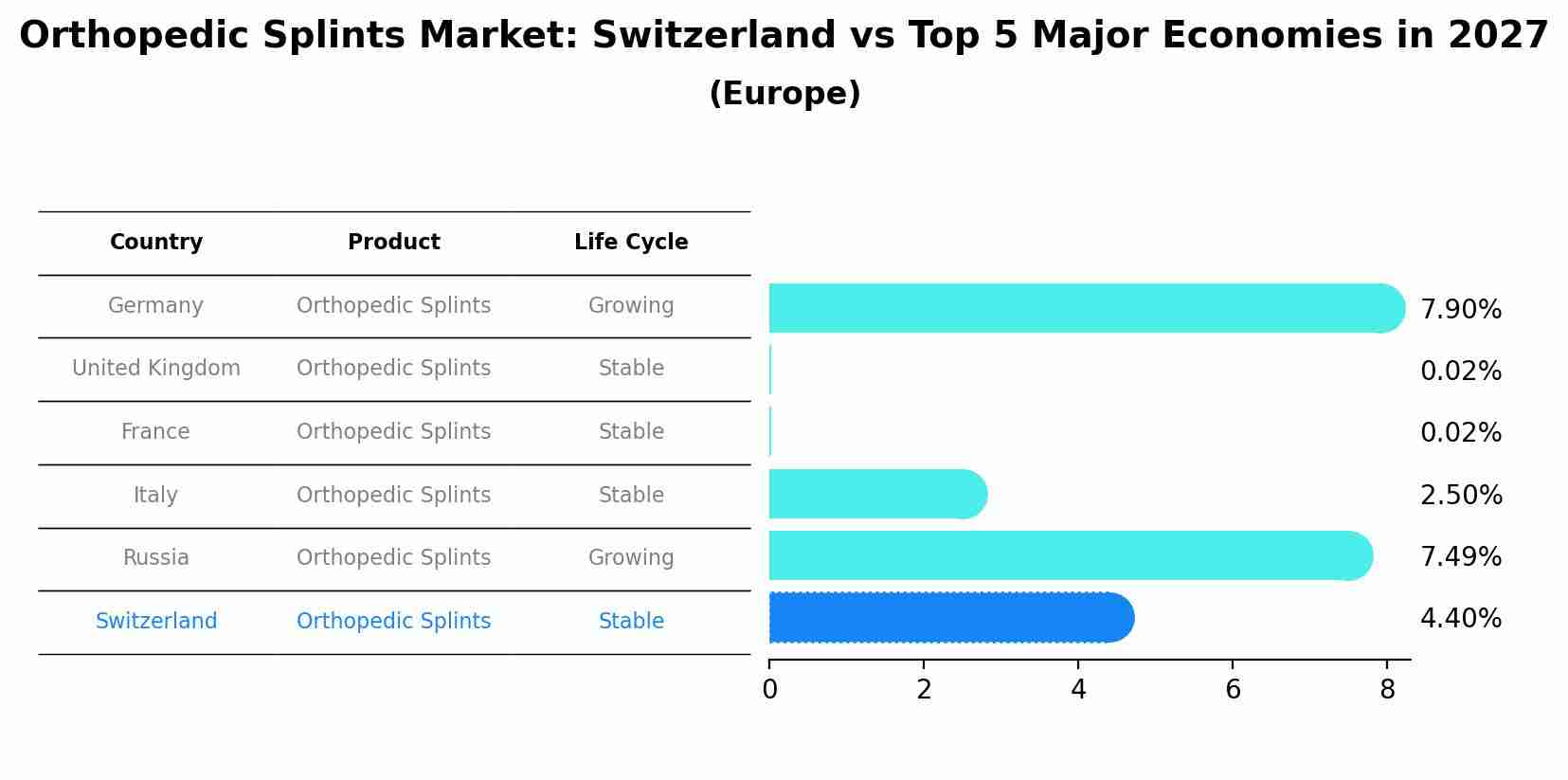The image size is (1568, 780).
Task: Click the 7.90% value label
Action: pos(1460,310)
